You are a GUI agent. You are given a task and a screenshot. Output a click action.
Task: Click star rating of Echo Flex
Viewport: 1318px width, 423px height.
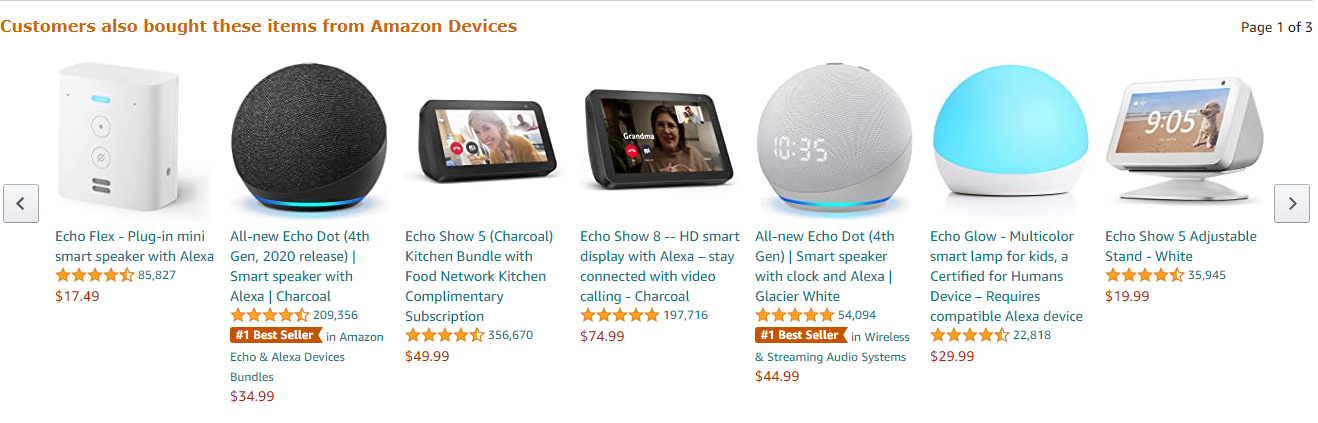[94, 275]
